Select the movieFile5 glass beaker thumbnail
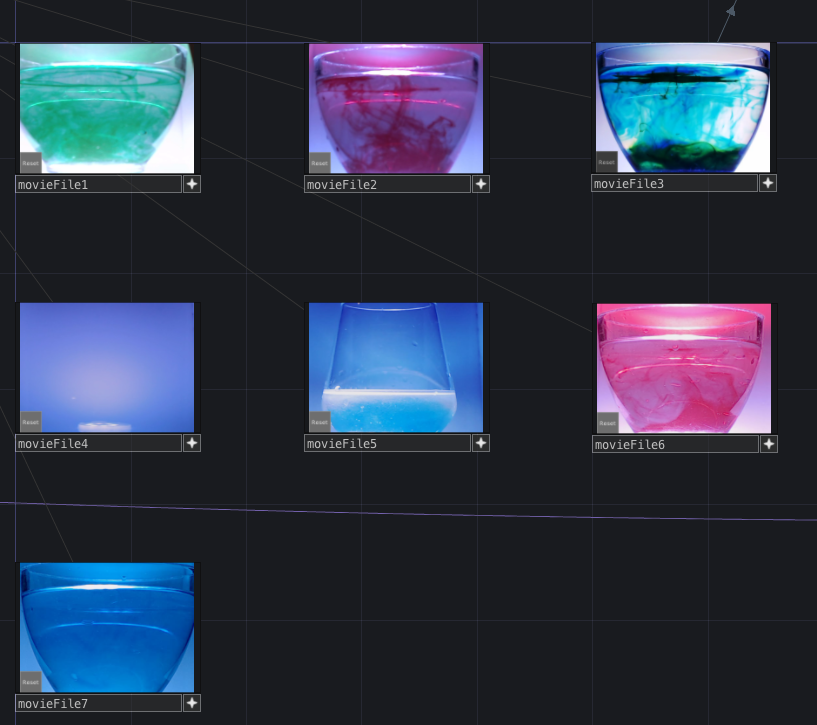The height and width of the screenshot is (725, 817). [396, 367]
